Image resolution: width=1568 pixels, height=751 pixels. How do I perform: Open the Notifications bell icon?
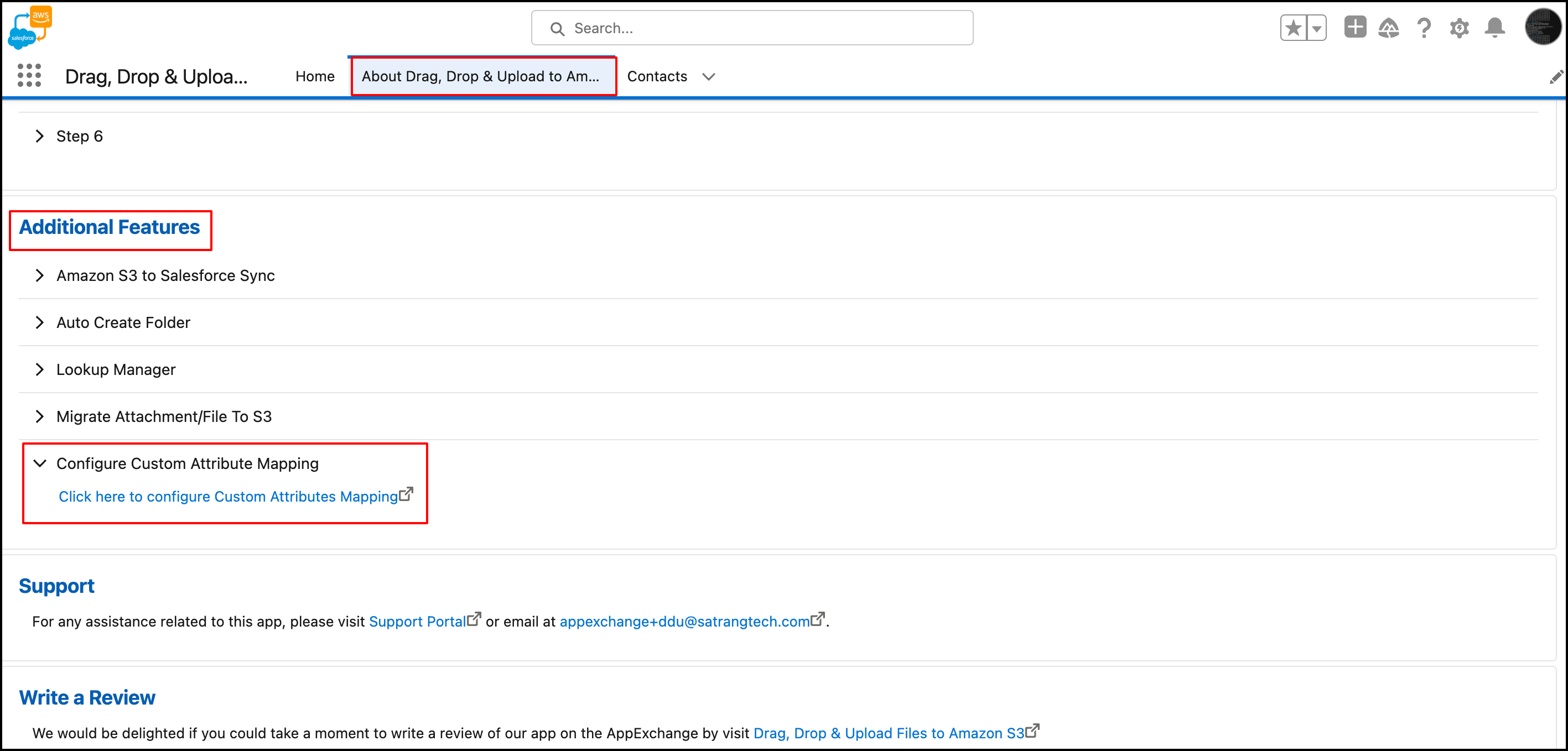(x=1495, y=28)
